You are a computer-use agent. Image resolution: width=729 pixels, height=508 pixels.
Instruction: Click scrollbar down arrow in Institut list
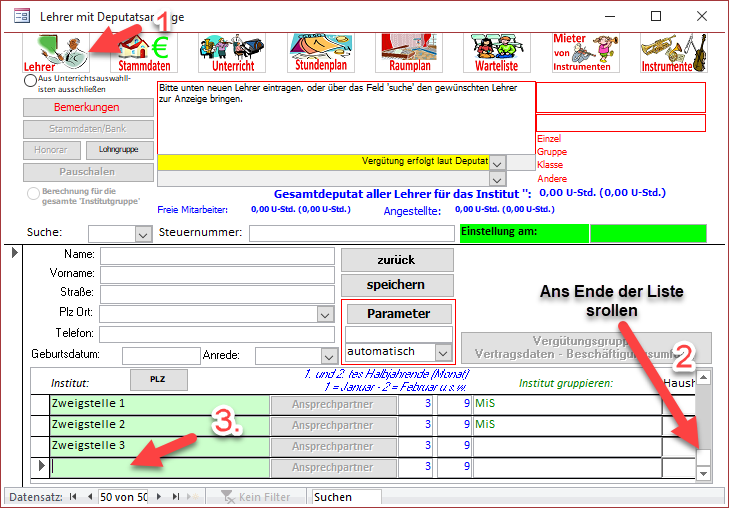click(x=703, y=473)
